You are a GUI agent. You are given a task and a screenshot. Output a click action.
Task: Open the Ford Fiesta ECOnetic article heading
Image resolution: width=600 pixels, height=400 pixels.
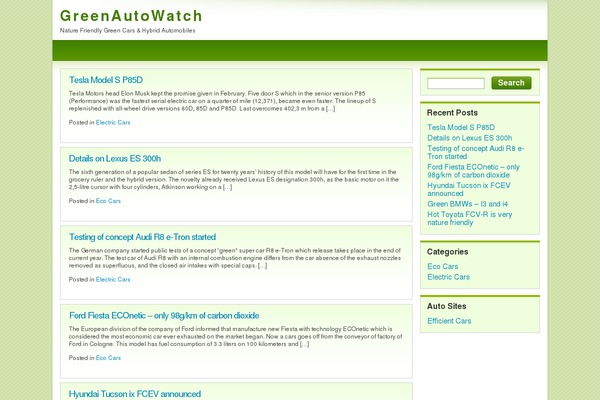pyautogui.click(x=164, y=315)
